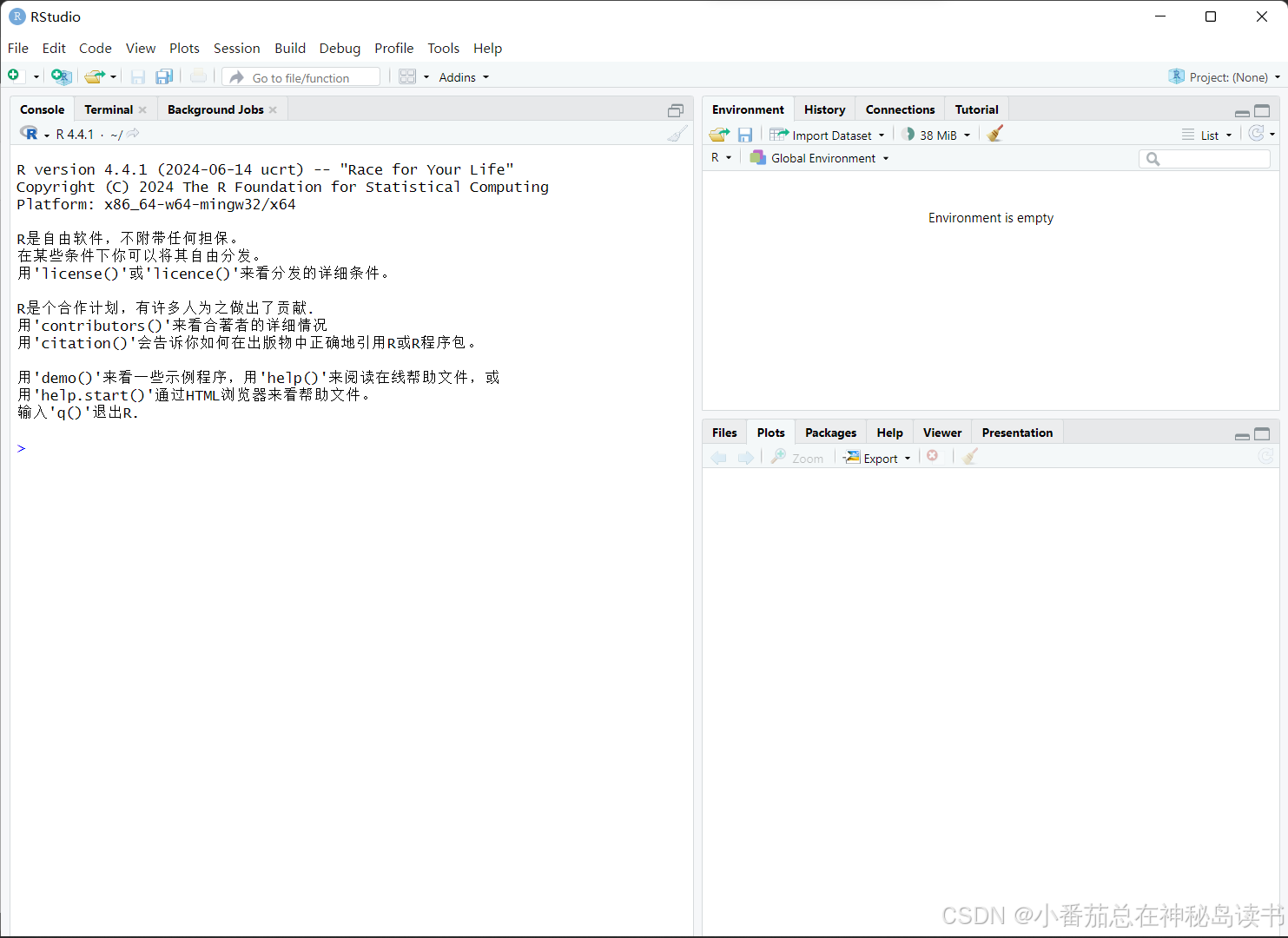Expand the 38 MiB memory dropdown
This screenshot has width=1288, height=938.
(x=936, y=135)
